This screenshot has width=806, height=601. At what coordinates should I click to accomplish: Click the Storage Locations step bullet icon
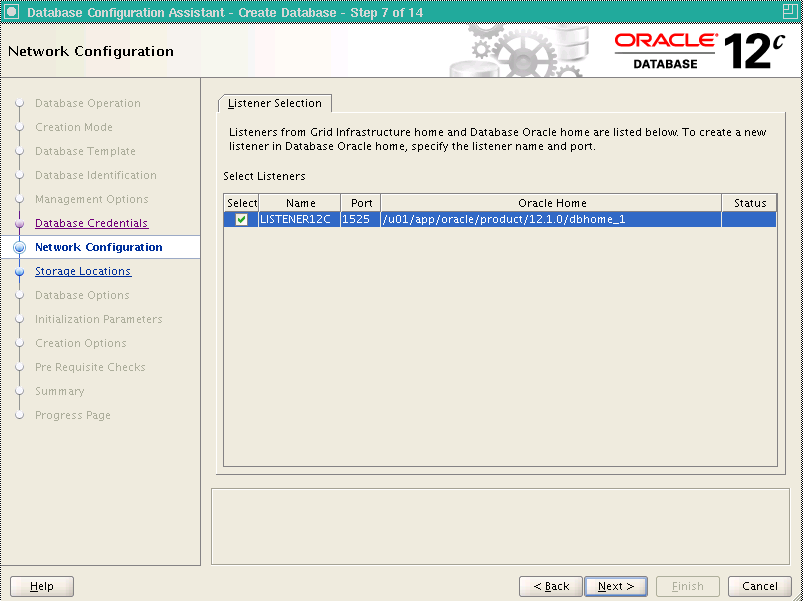(x=19, y=272)
